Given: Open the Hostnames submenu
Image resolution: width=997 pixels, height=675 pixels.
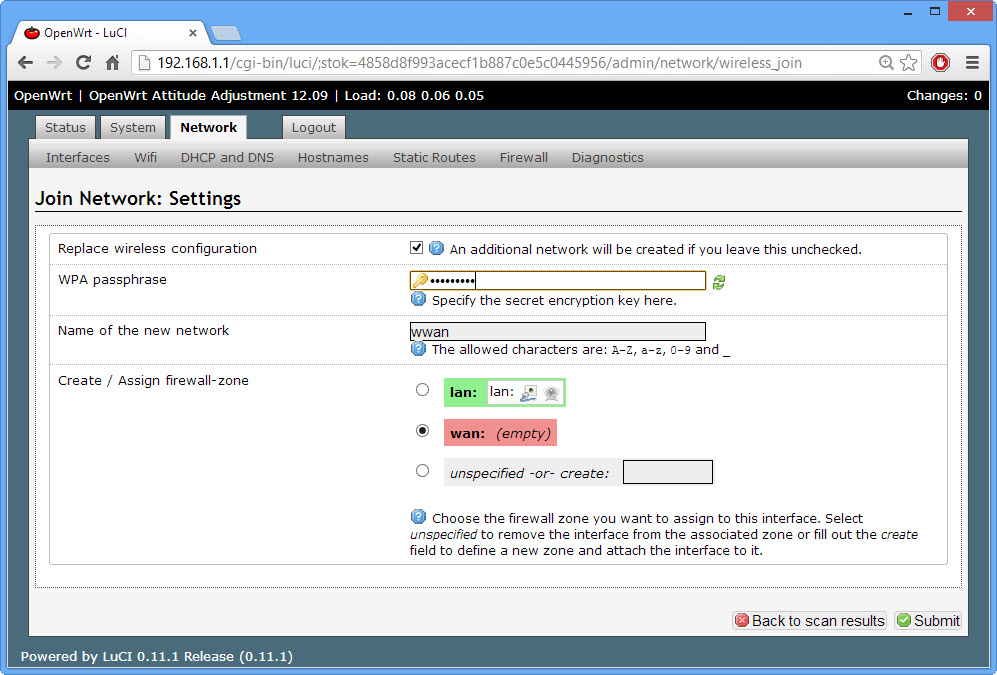Looking at the screenshot, I should pyautogui.click(x=333, y=157).
